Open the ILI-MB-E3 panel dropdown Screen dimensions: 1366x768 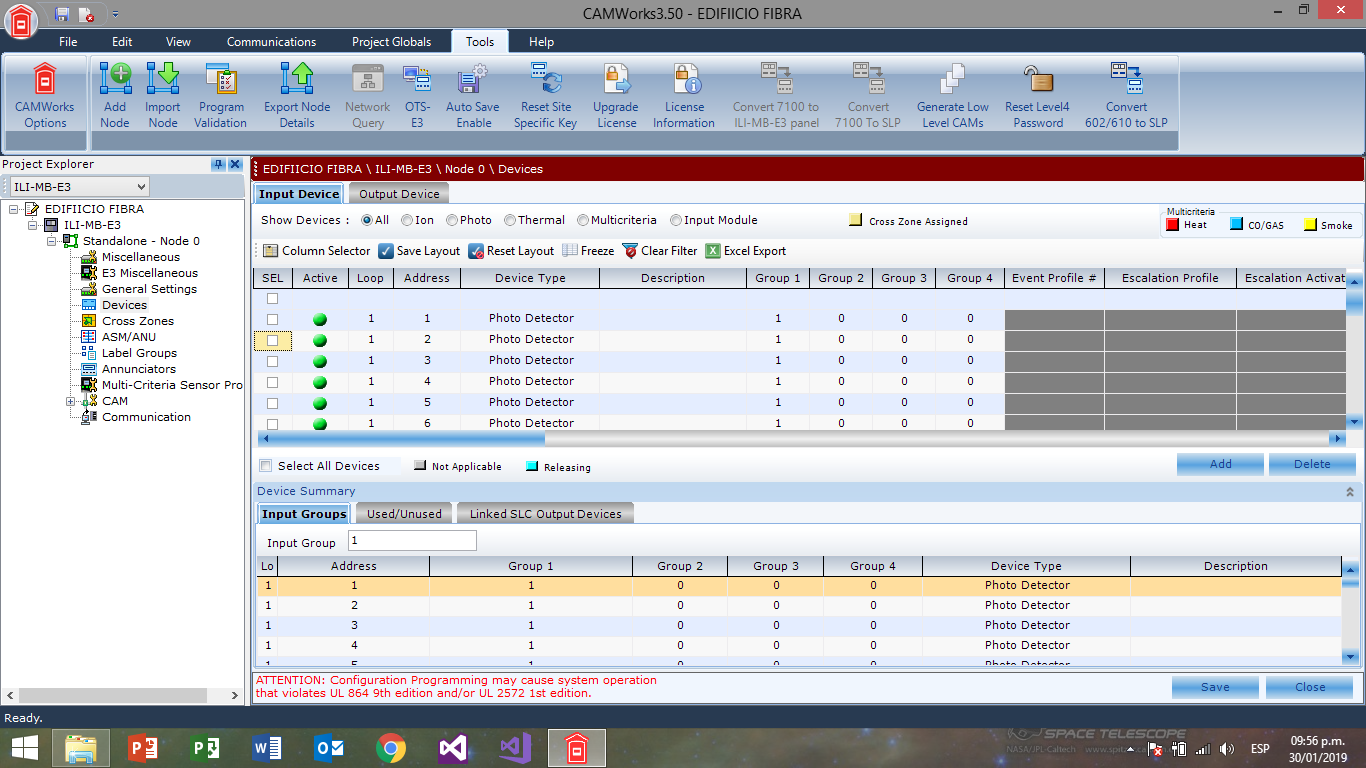[141, 187]
